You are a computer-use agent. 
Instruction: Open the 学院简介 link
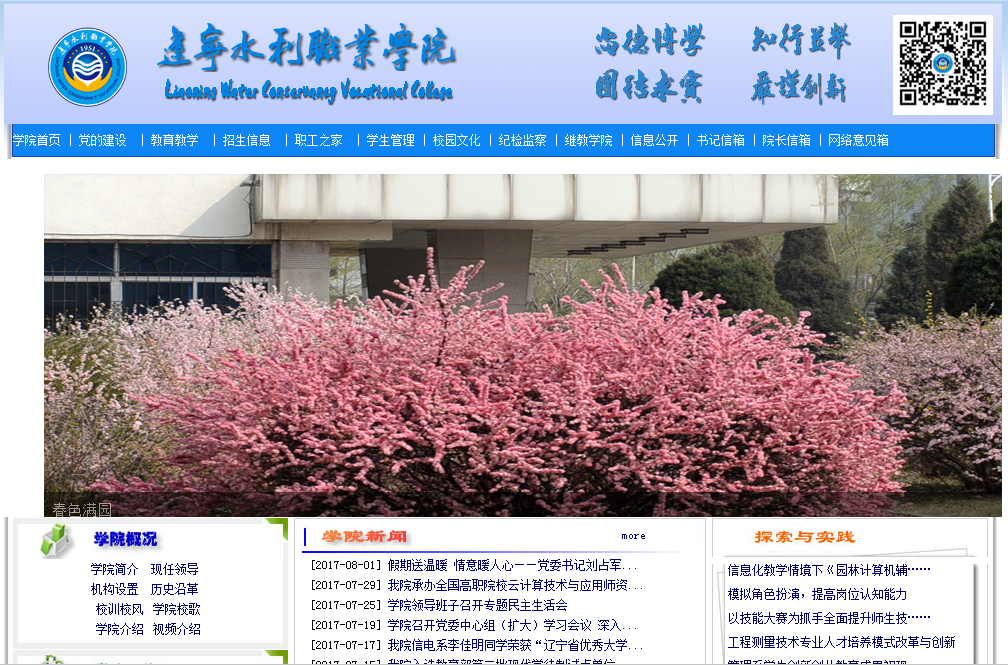pyautogui.click(x=114, y=569)
